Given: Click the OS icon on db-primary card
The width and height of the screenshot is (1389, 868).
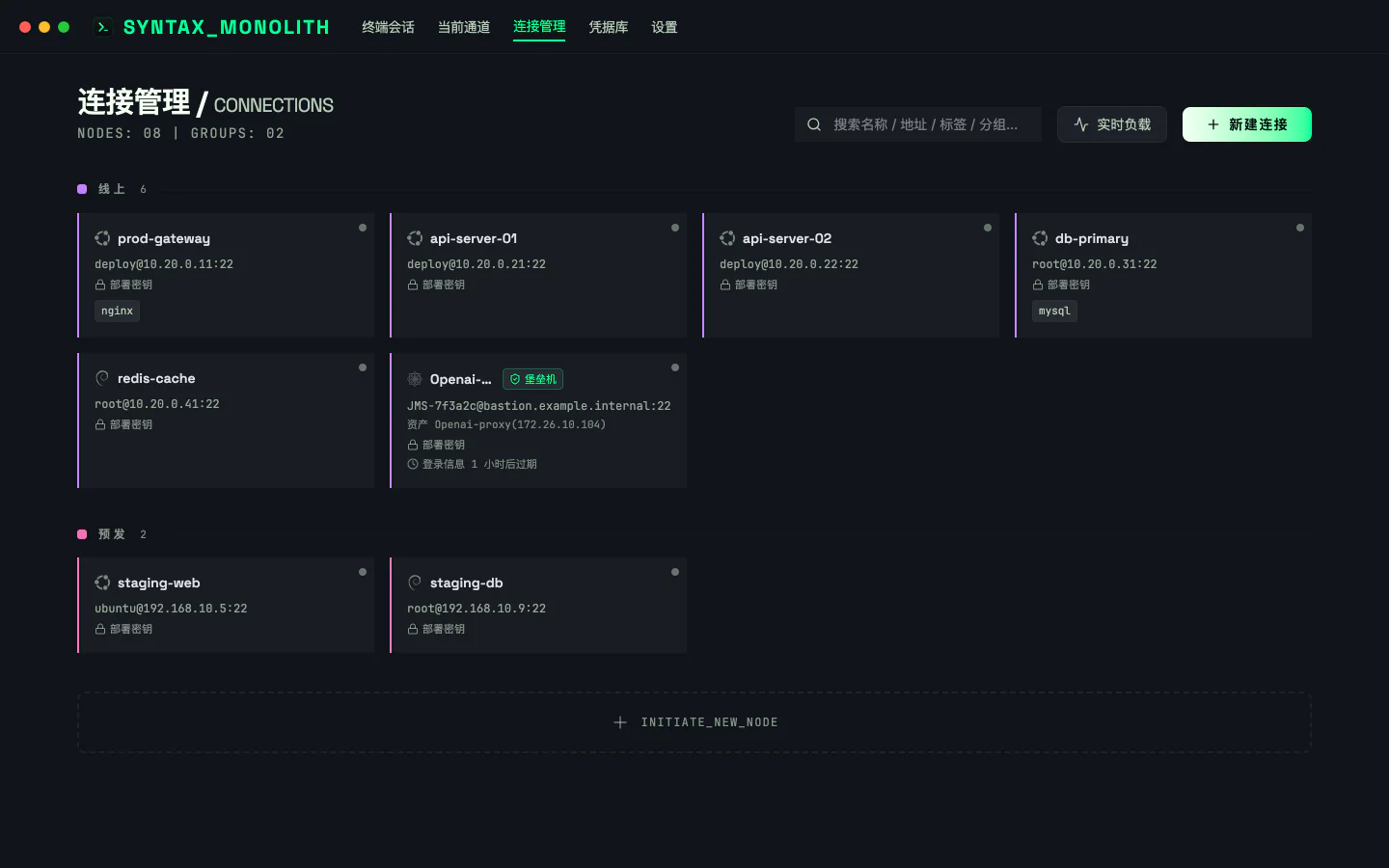Looking at the screenshot, I should tap(1040, 238).
